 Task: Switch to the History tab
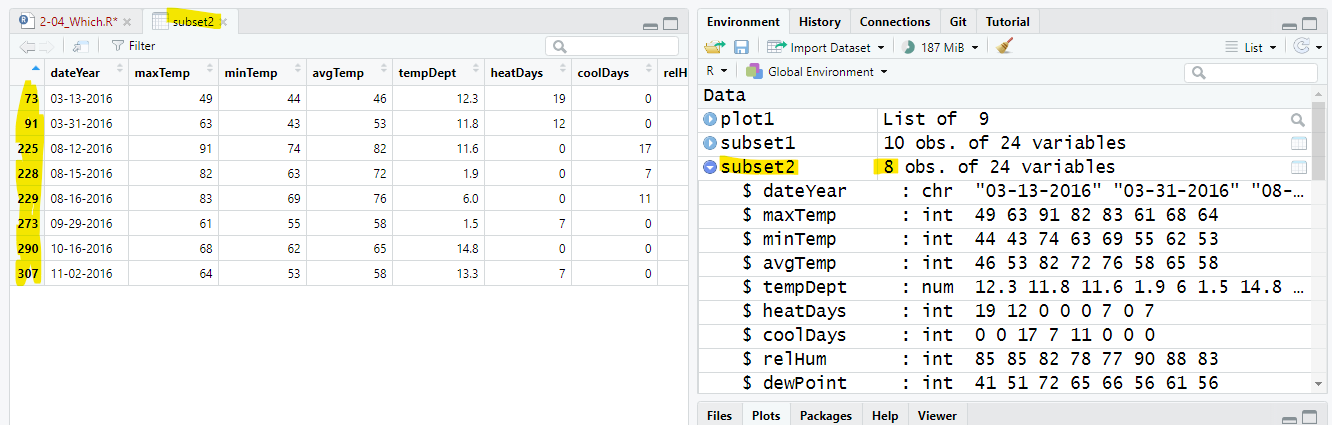pos(820,21)
